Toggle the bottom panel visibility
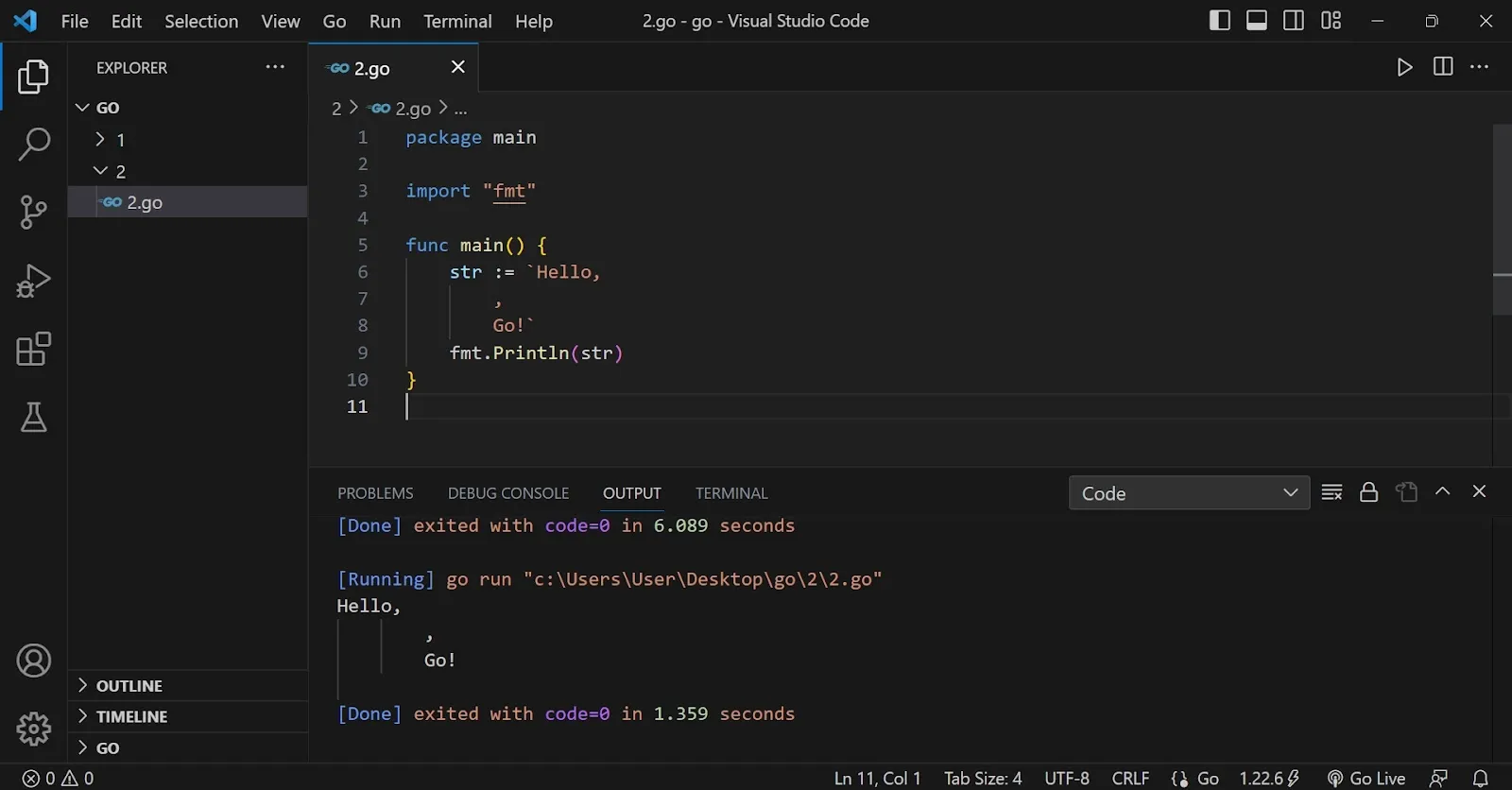1512x790 pixels. (1257, 21)
